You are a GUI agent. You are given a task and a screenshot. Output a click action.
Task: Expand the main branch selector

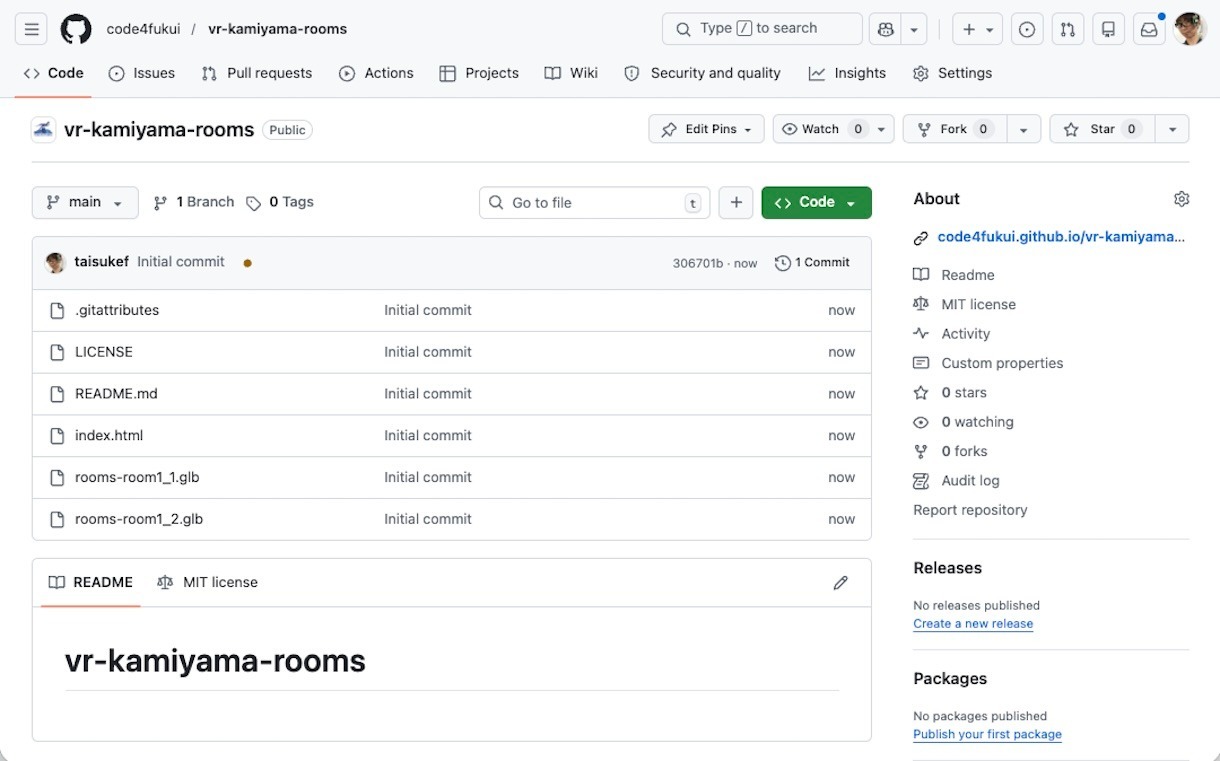(85, 202)
